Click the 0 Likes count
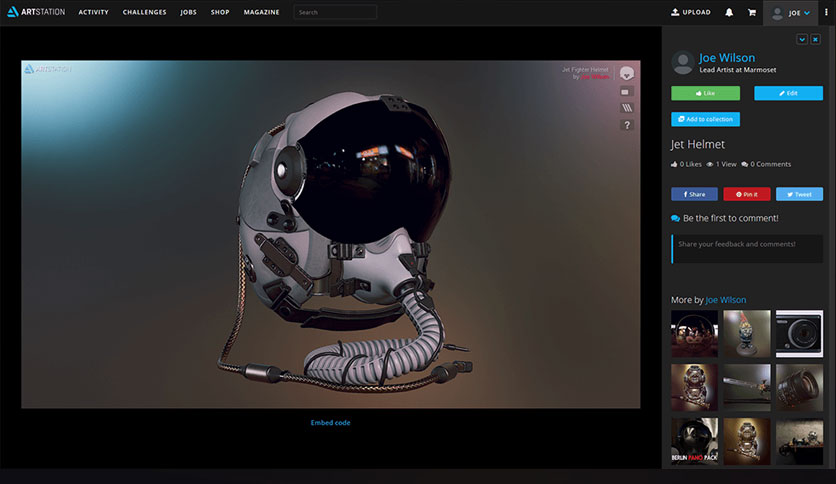This screenshot has height=484, width=836. click(x=686, y=164)
